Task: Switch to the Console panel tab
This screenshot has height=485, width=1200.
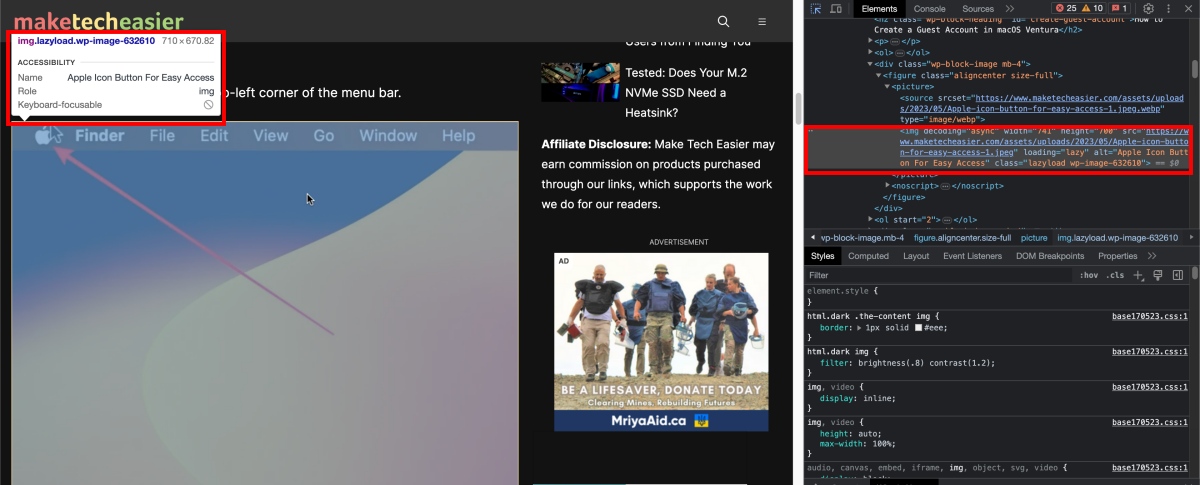Action: (x=929, y=9)
